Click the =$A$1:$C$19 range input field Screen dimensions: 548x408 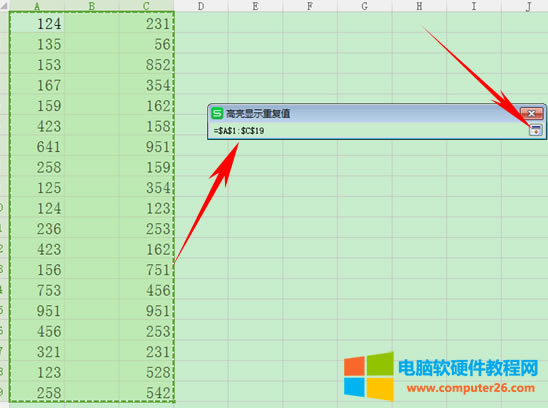[x=369, y=131]
